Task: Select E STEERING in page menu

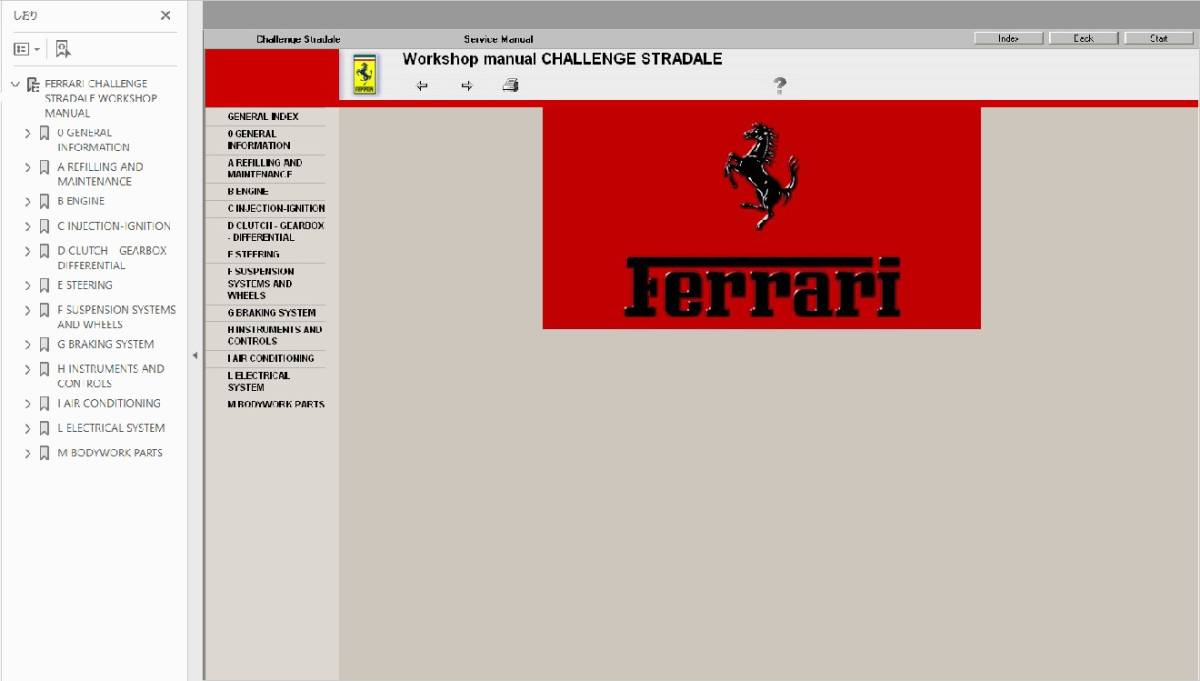Action: click(x=254, y=255)
